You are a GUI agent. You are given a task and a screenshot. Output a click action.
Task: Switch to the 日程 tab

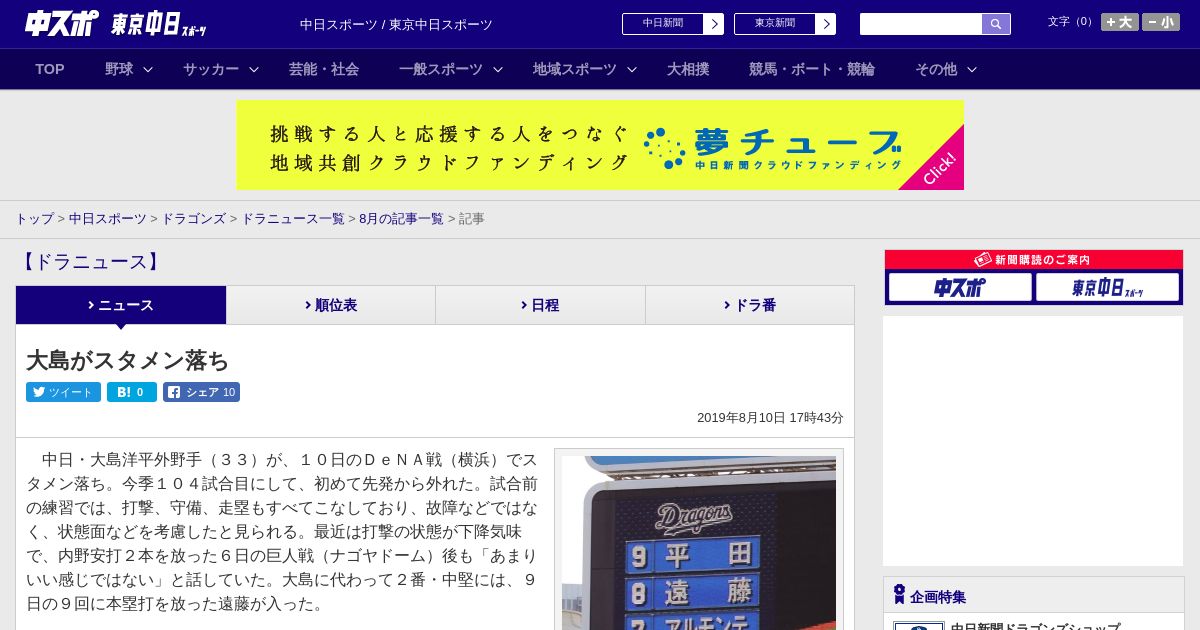(x=540, y=305)
